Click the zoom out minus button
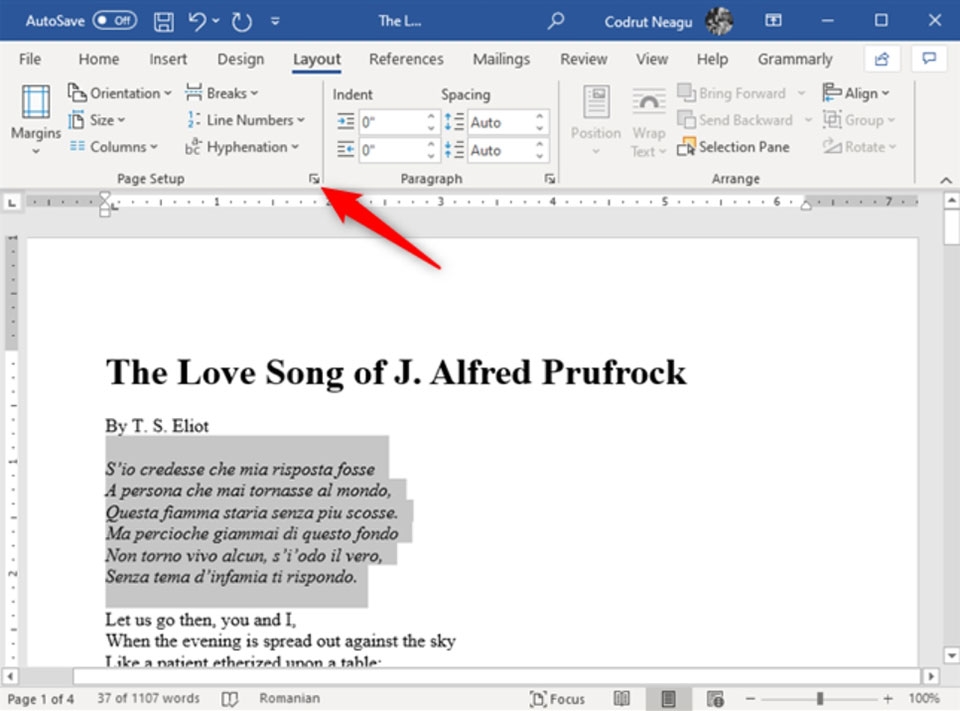This screenshot has width=960, height=711. (x=750, y=699)
